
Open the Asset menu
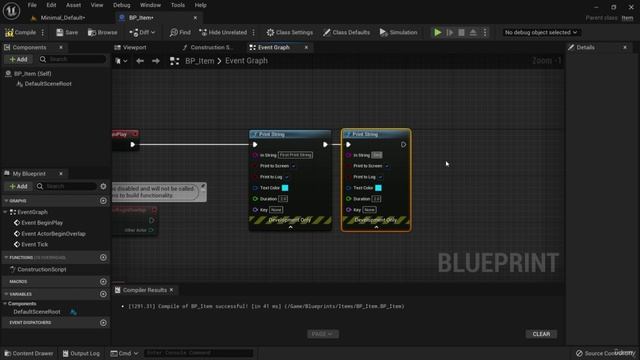tap(73, 5)
